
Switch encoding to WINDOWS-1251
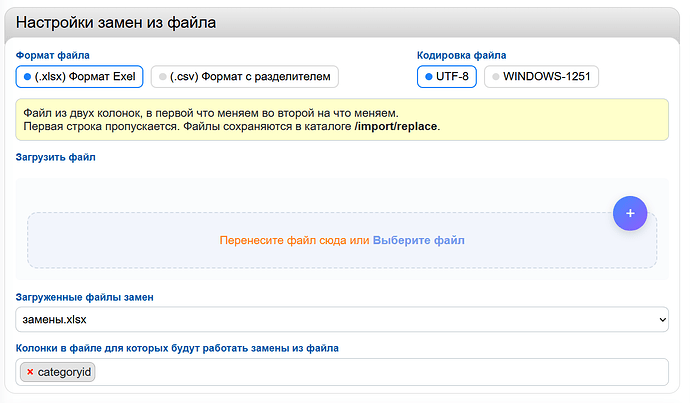[x=541, y=77]
